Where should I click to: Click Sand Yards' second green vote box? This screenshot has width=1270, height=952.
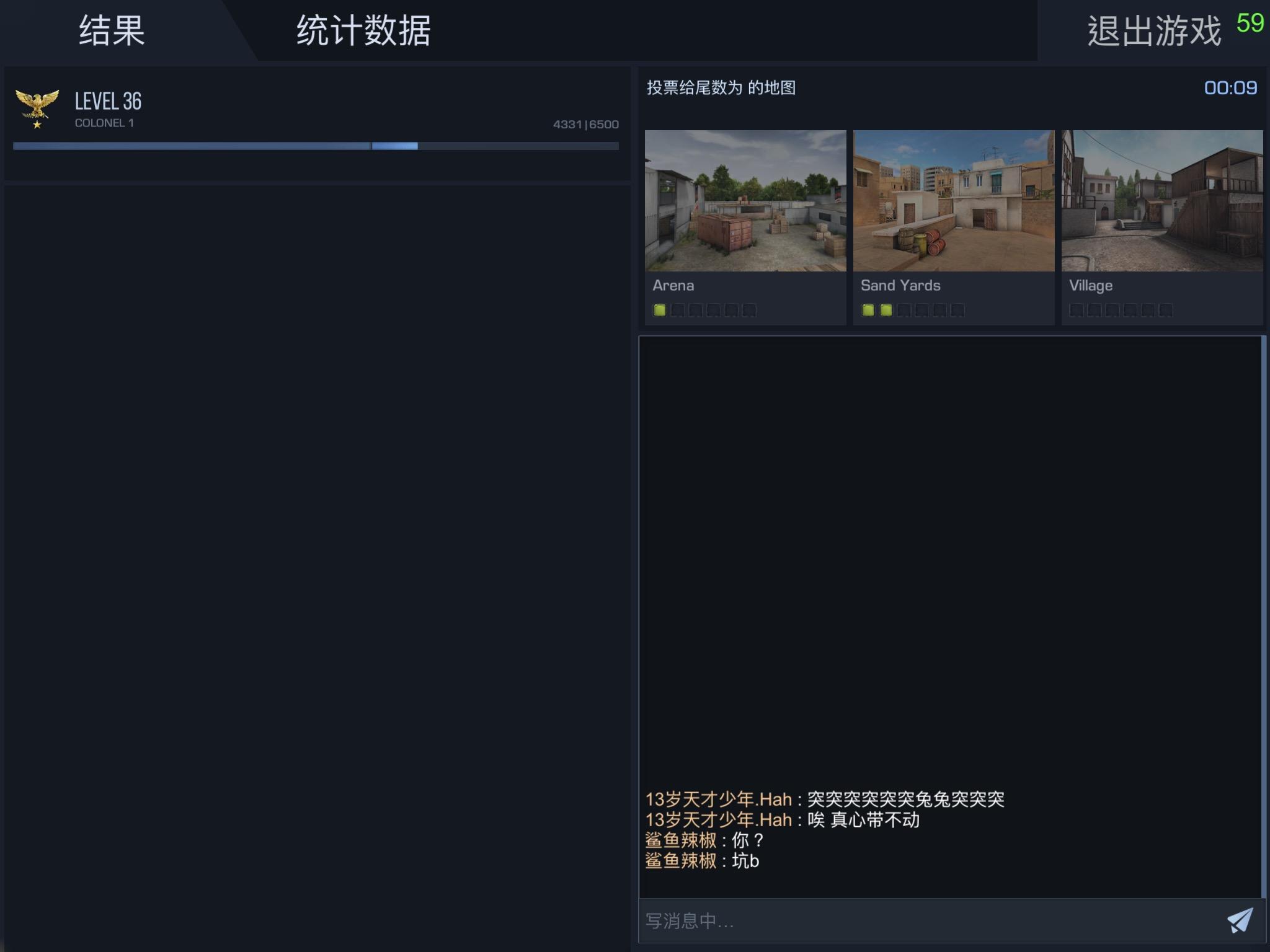pos(886,310)
